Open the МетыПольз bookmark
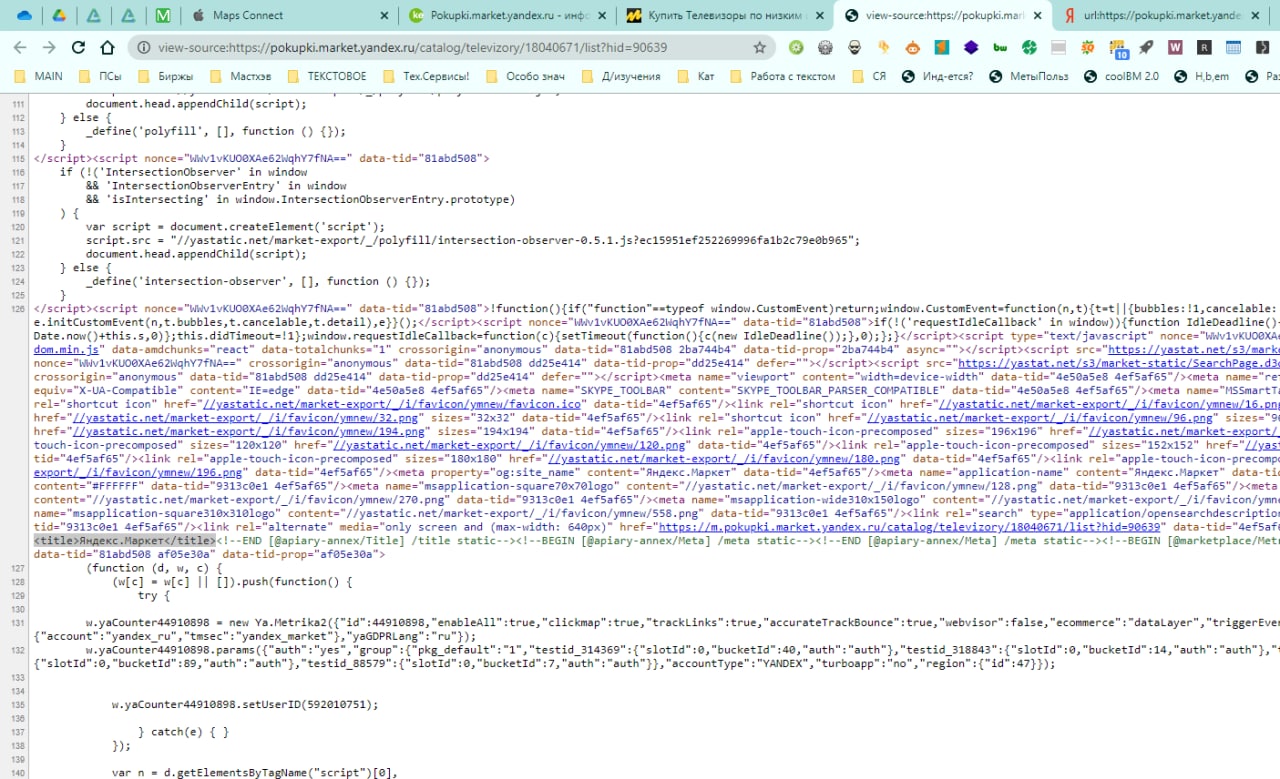 (x=1029, y=76)
